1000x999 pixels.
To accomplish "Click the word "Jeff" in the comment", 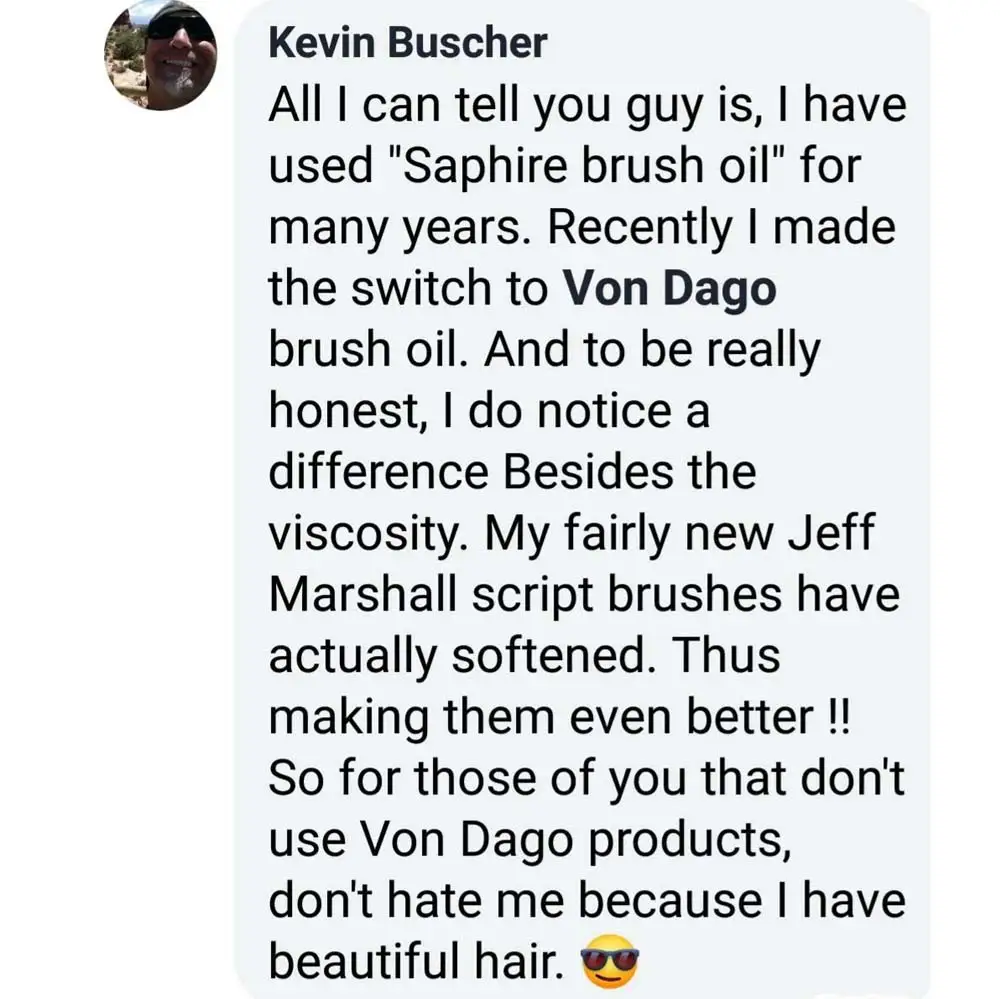I will (832, 533).
